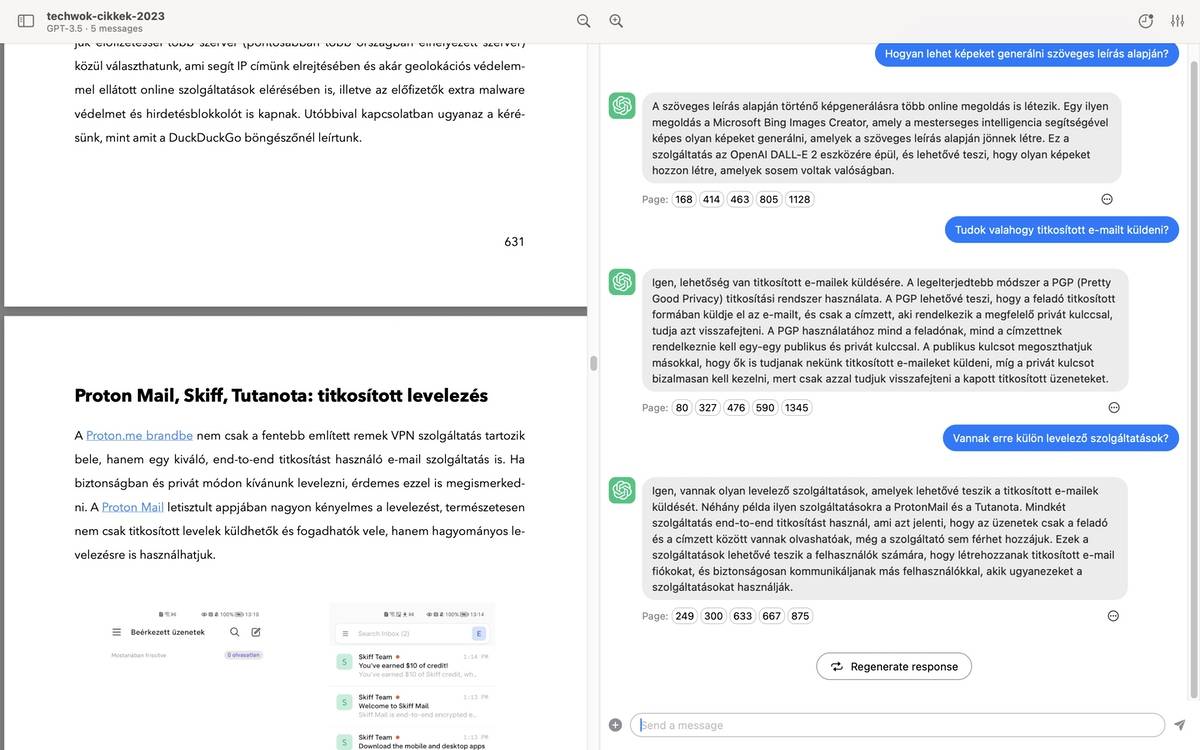Screen dimensions: 1200x750
Task: Focus the Send a message field
Action: click(x=897, y=725)
